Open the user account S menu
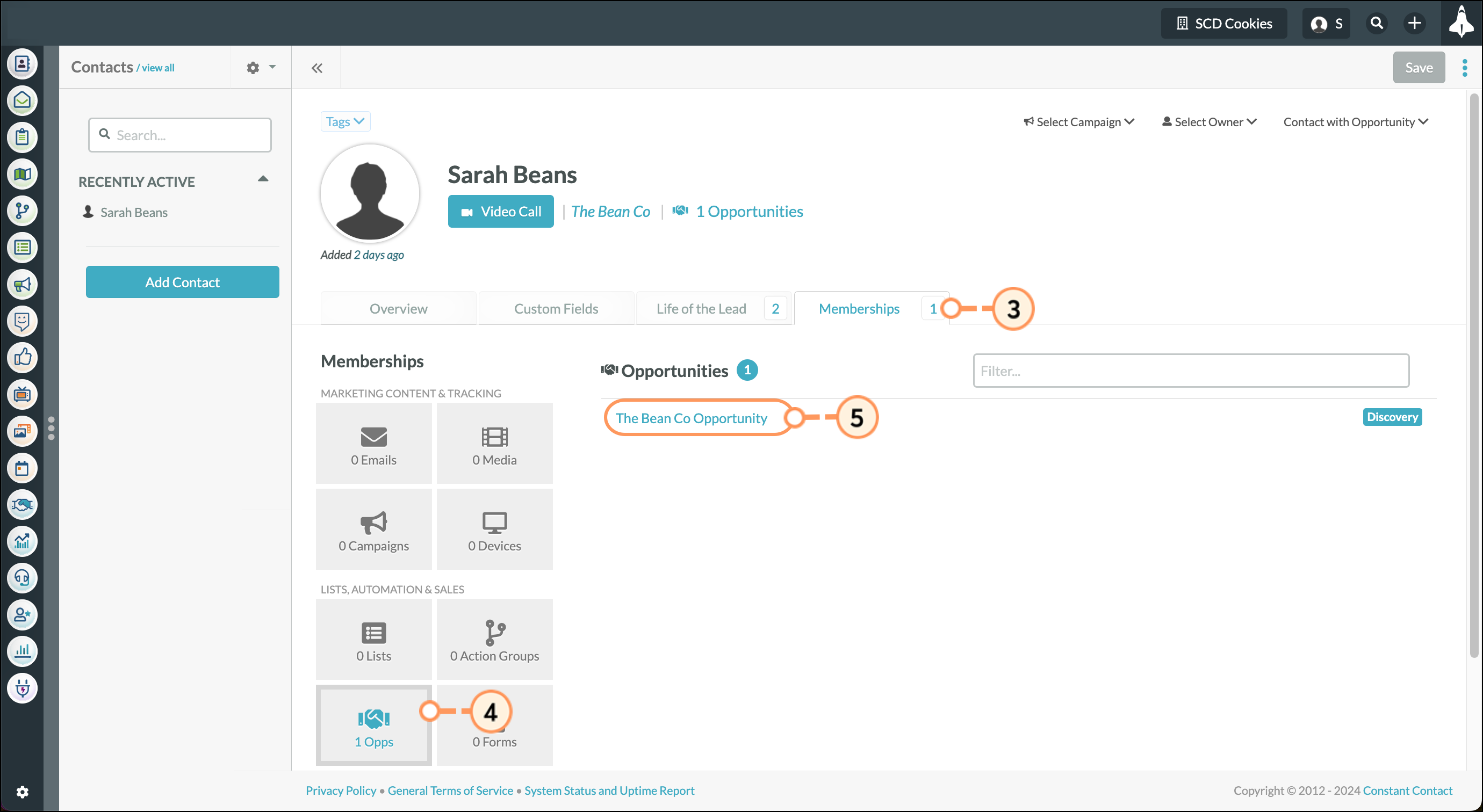Viewport: 1483px width, 812px height. coord(1326,23)
